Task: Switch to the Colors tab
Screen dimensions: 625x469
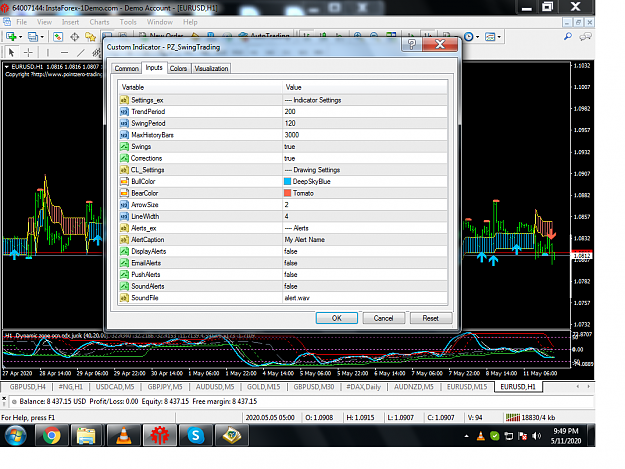Action: point(178,69)
